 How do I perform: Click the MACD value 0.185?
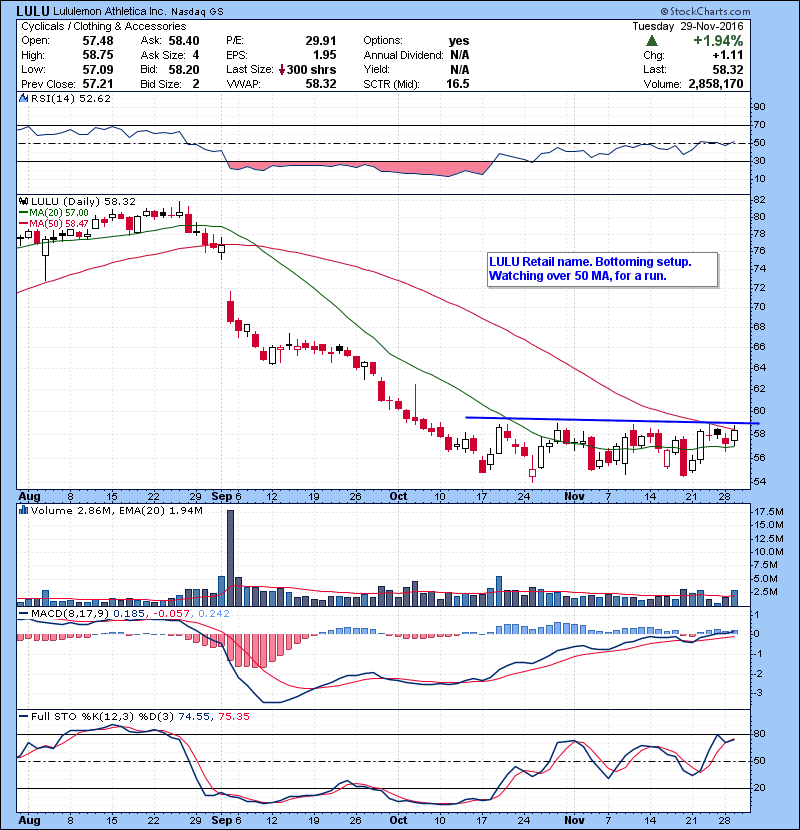[x=129, y=614]
